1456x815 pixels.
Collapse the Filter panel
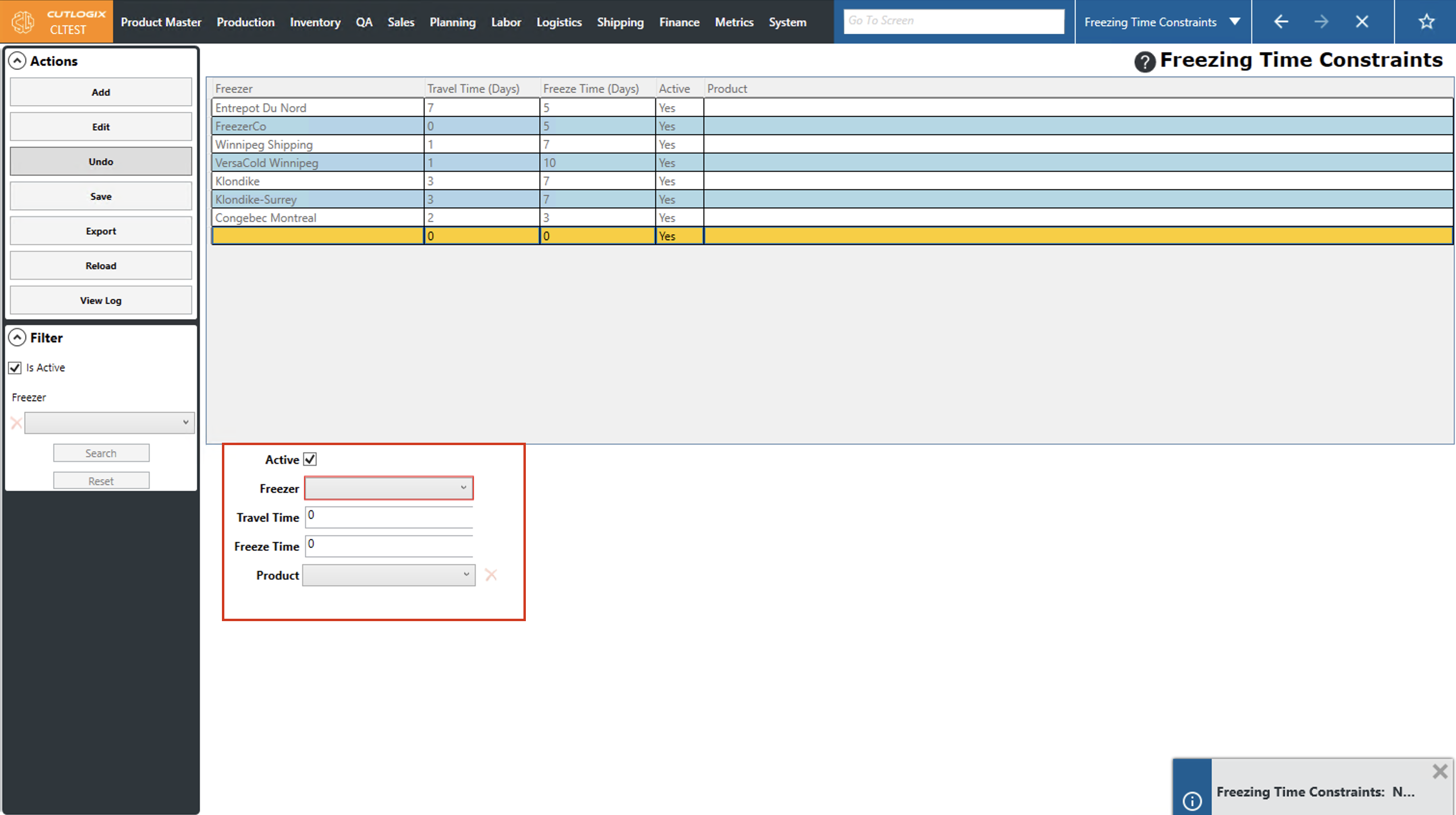pyautogui.click(x=17, y=338)
